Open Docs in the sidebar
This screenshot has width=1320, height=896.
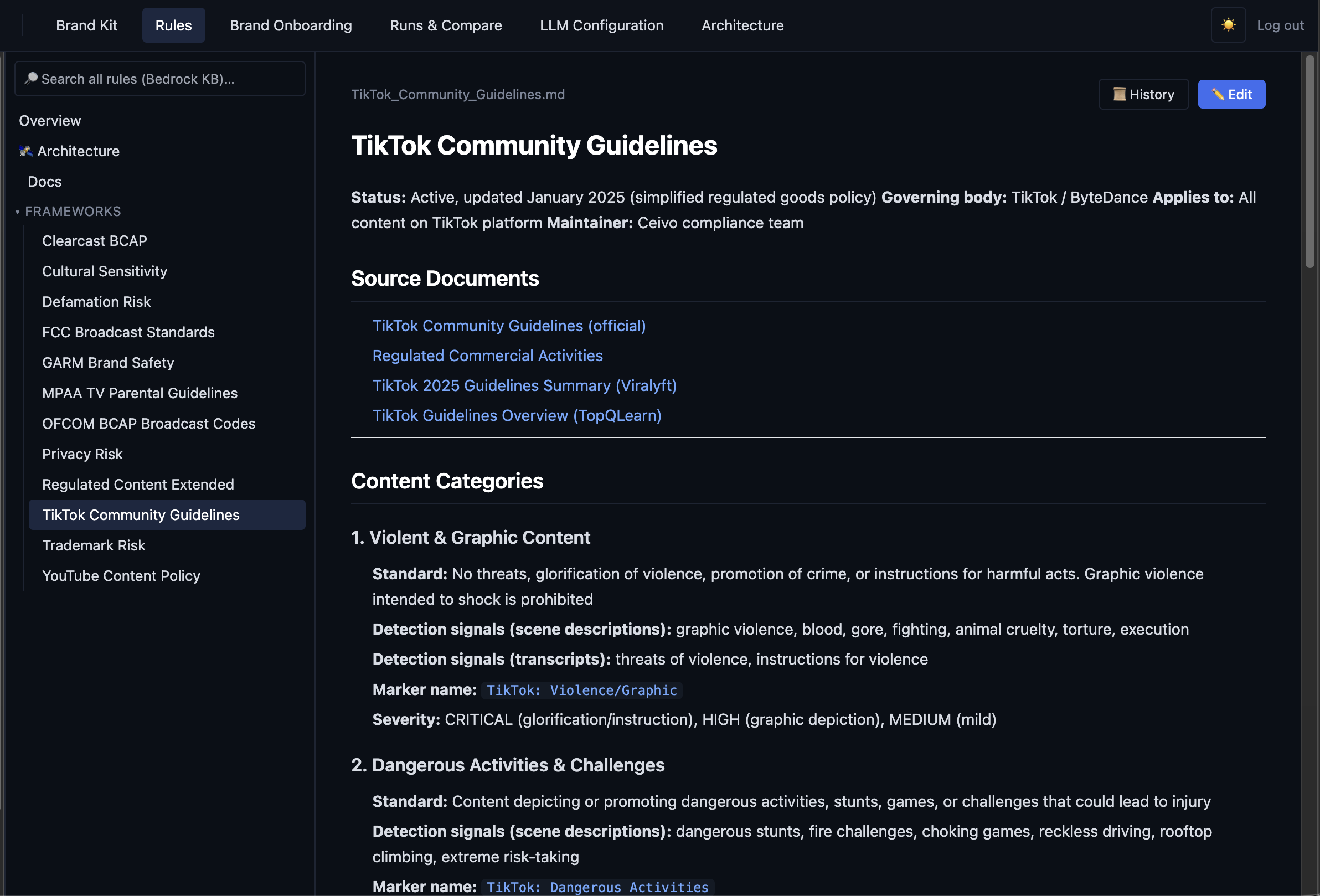click(44, 181)
